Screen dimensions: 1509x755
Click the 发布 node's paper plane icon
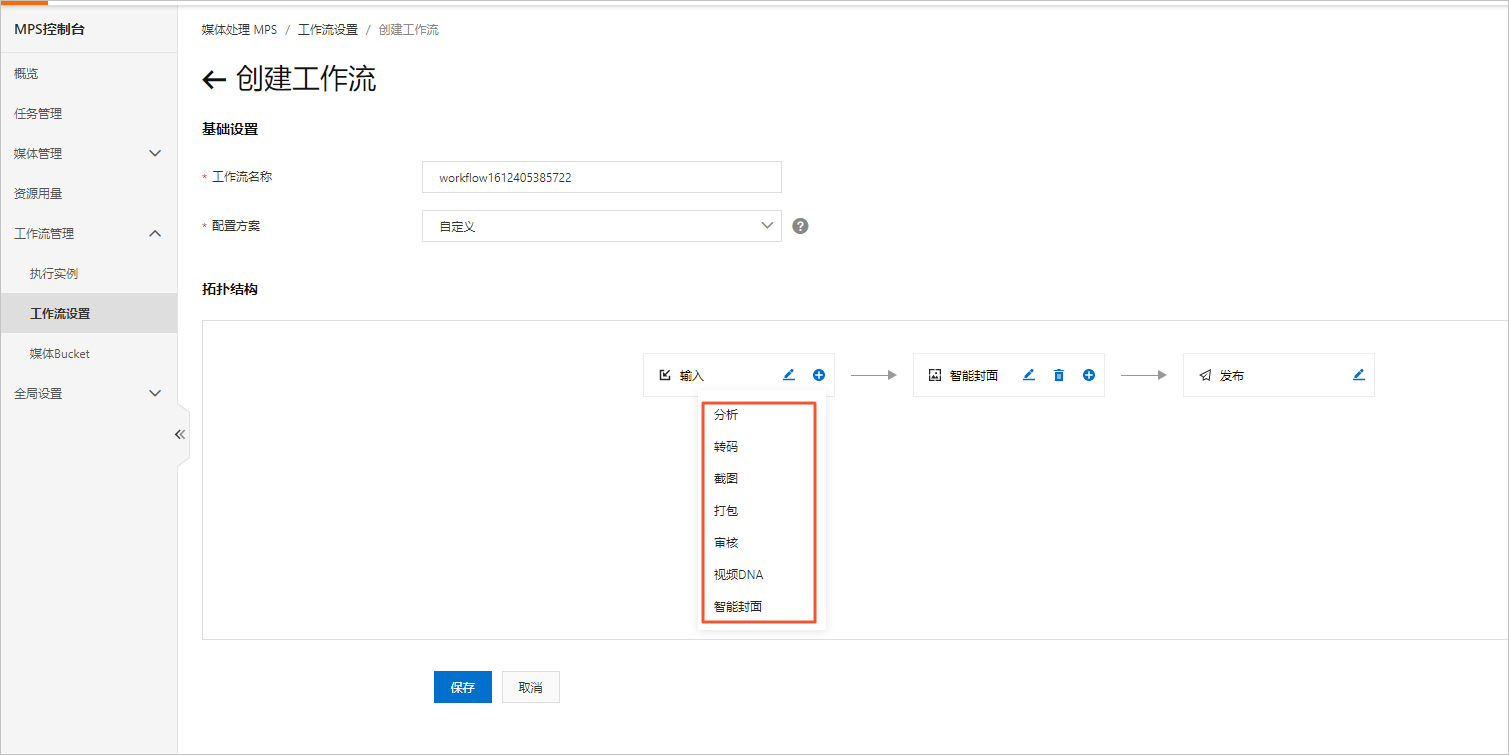pos(1205,375)
